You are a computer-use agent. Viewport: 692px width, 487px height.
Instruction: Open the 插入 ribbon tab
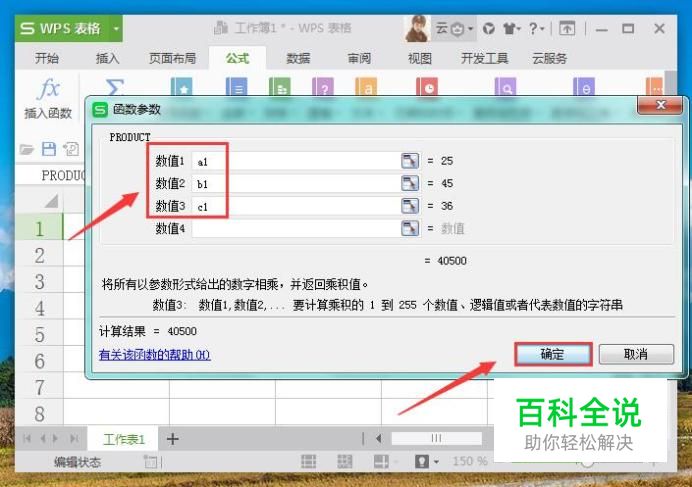coord(107,58)
